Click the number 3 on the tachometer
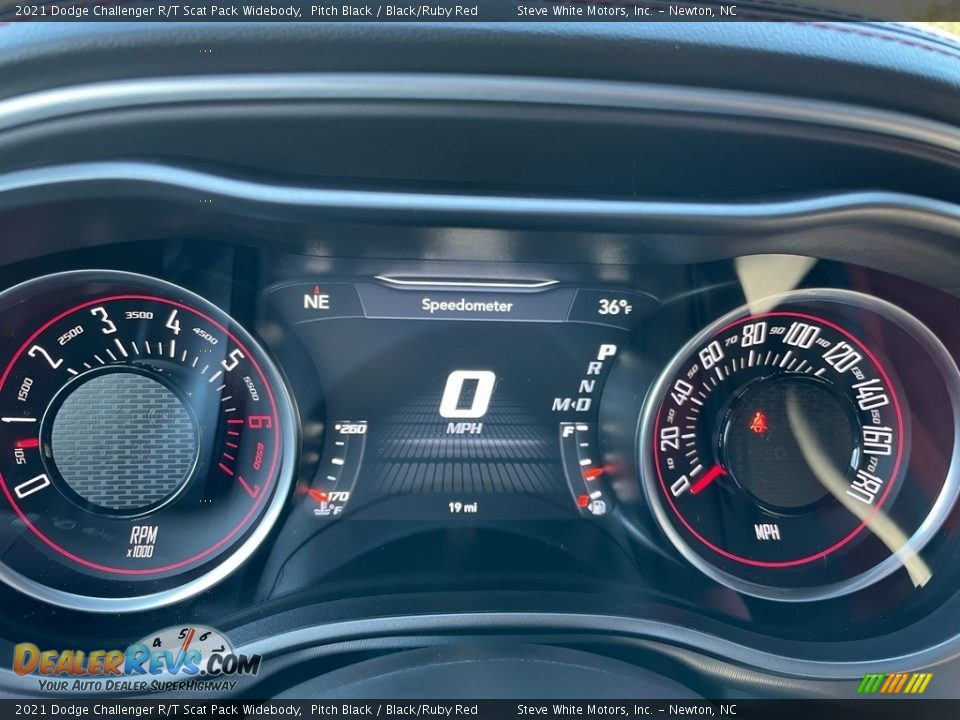Viewport: 960px width, 720px height. tap(104, 320)
